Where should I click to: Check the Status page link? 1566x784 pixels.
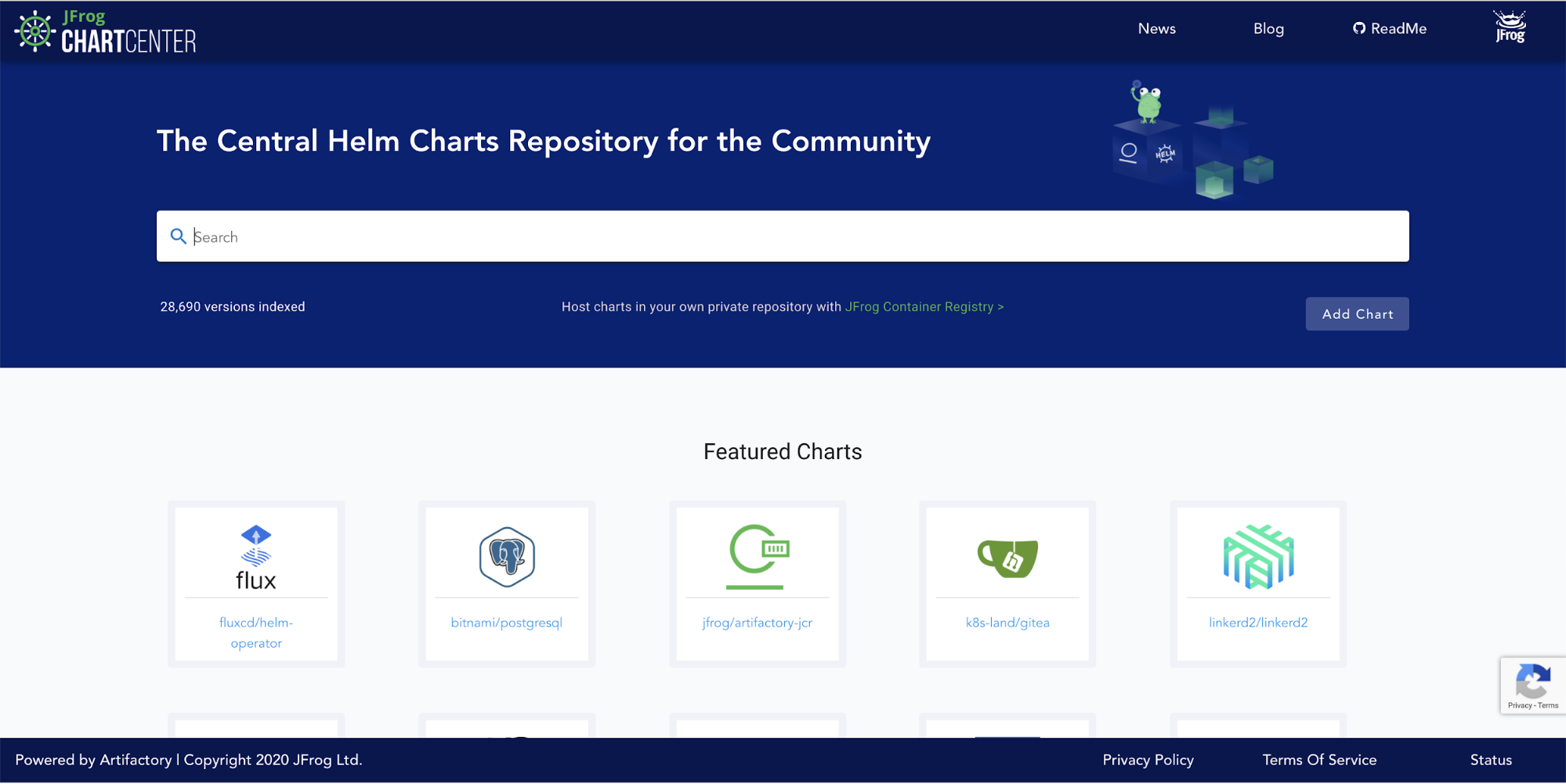1490,759
